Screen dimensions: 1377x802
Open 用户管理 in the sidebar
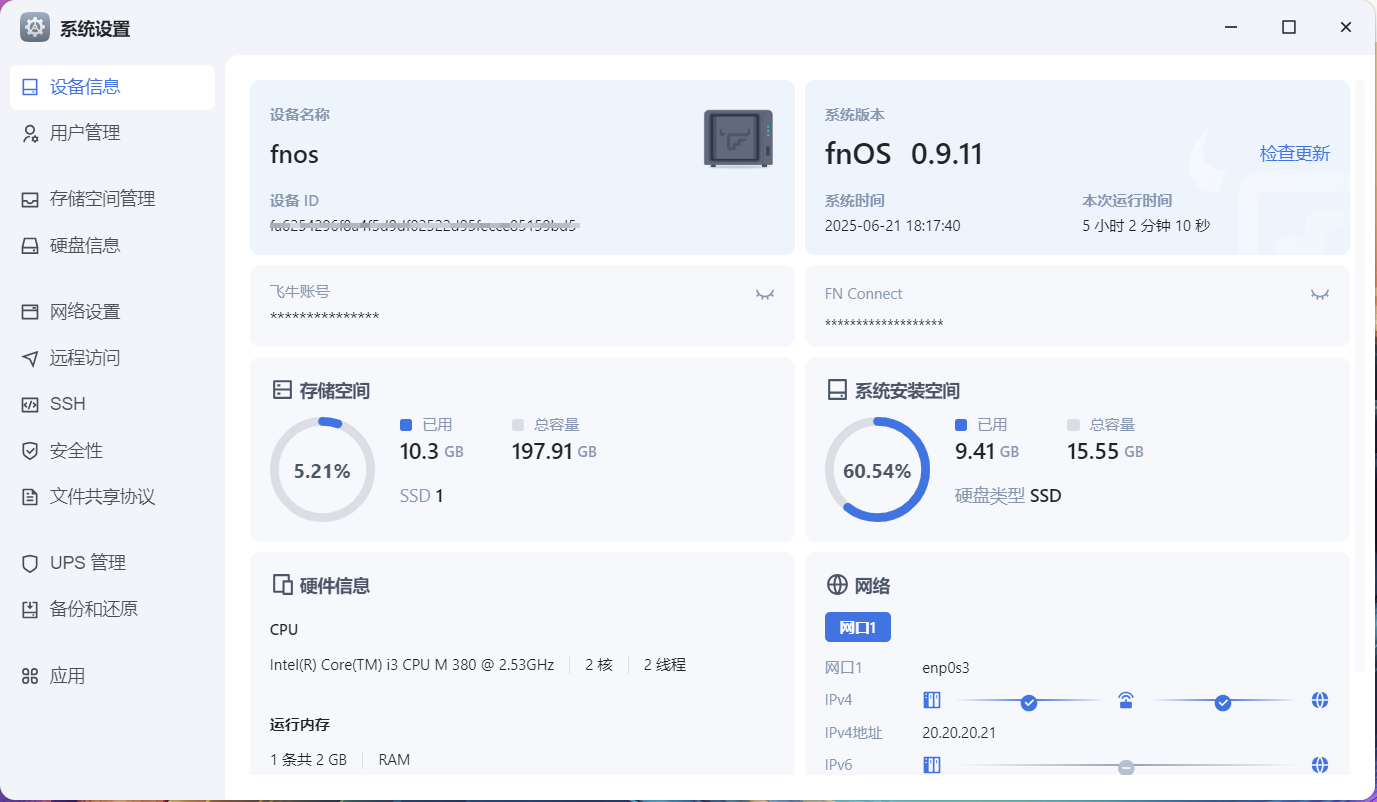pos(112,133)
